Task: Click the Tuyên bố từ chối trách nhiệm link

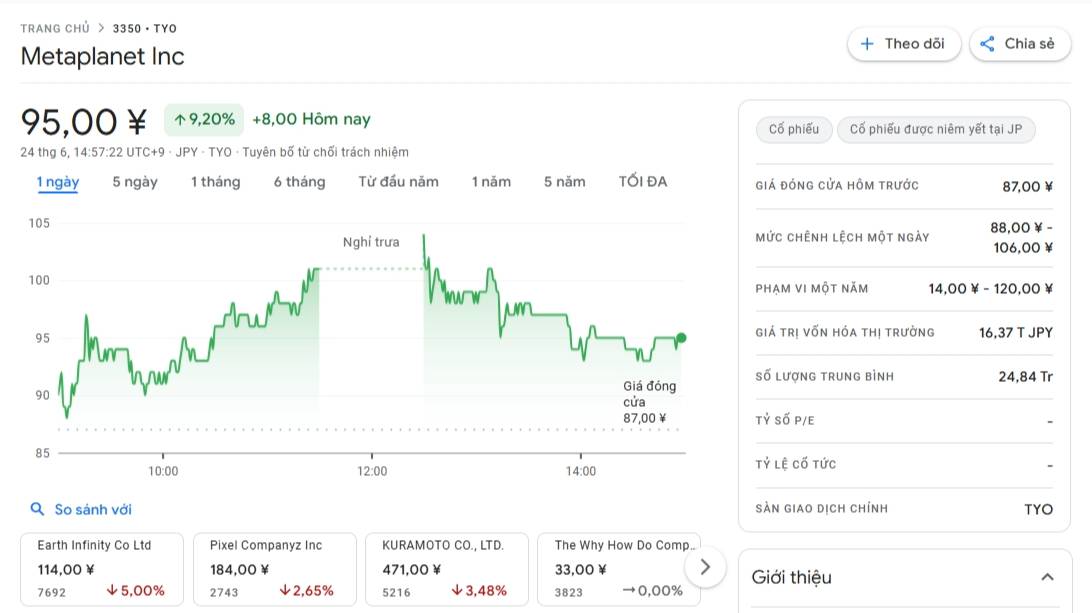Action: click(325, 152)
